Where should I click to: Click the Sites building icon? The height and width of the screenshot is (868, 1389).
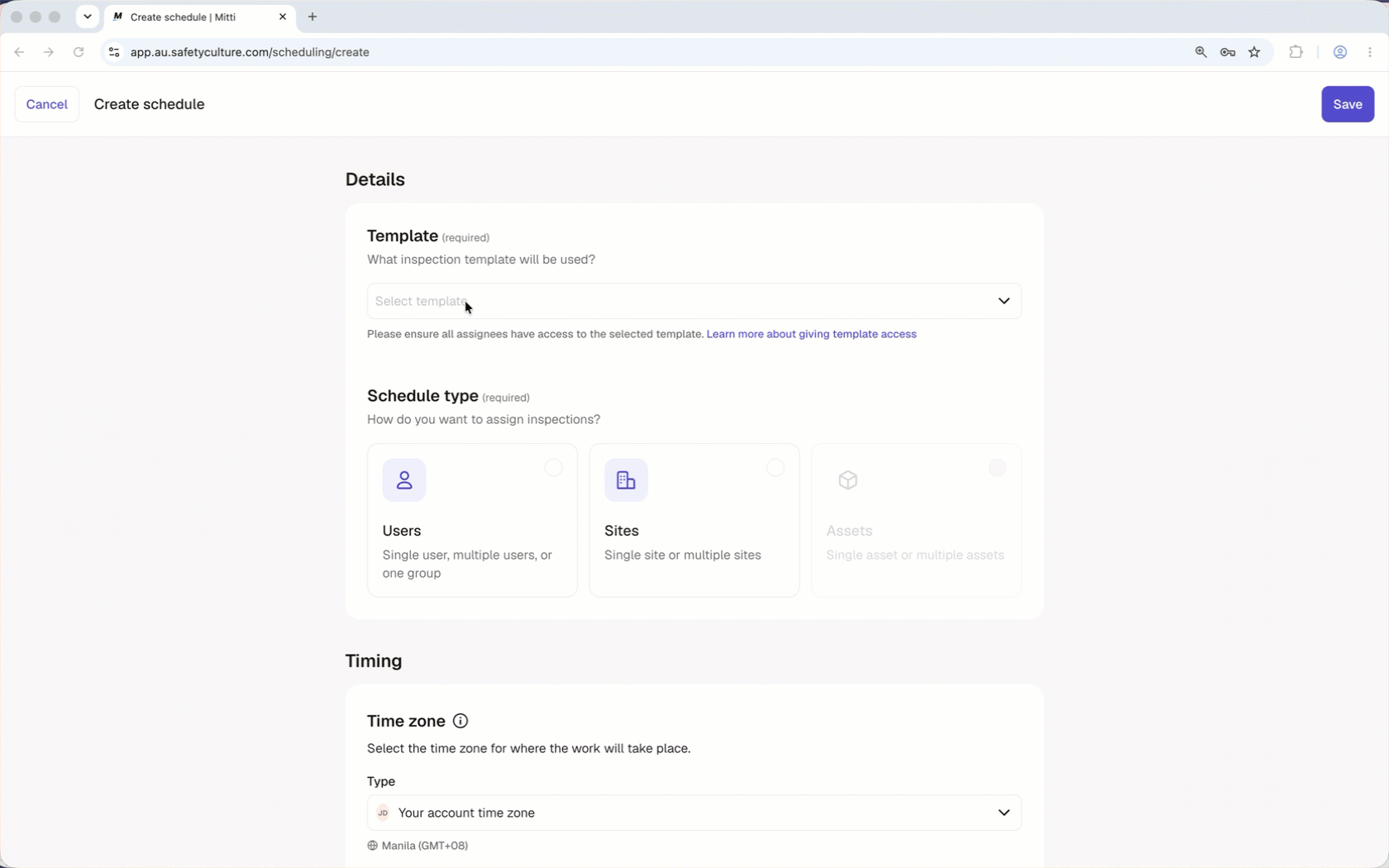coord(626,480)
